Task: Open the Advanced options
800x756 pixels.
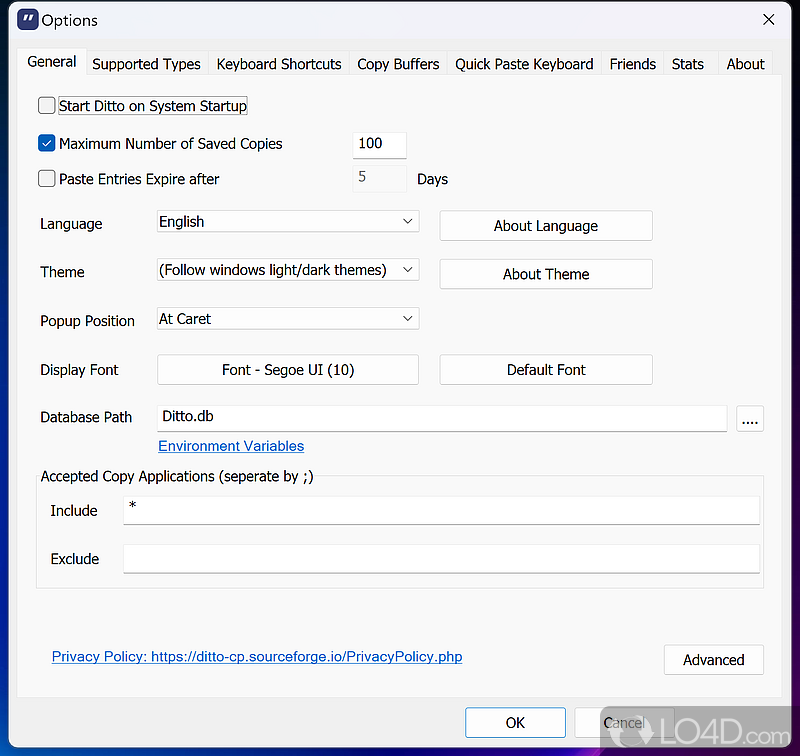Action: 713,660
